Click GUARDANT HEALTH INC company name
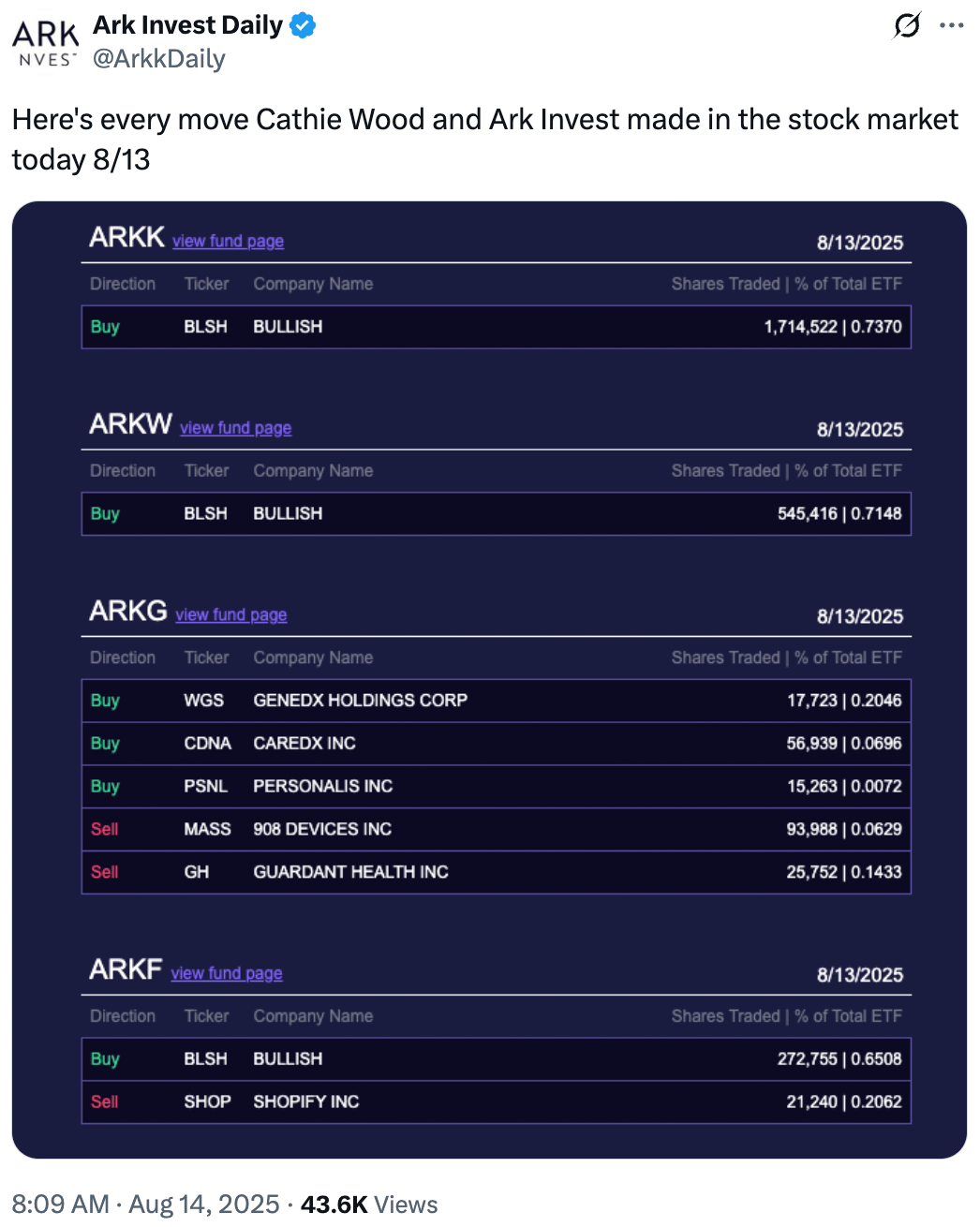980x1227 pixels. (x=351, y=872)
